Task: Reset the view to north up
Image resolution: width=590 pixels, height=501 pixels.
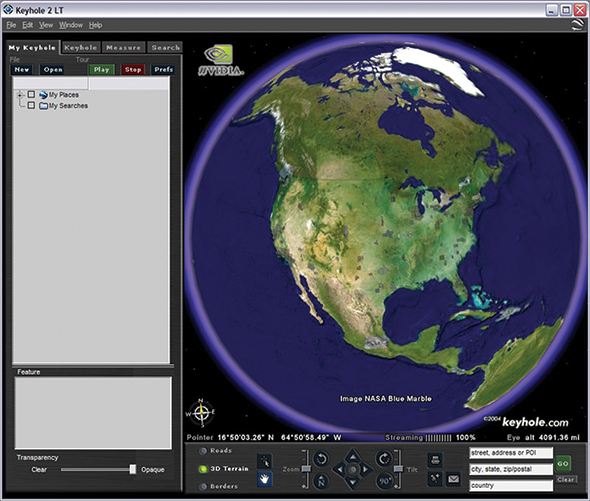Action: [x=322, y=481]
